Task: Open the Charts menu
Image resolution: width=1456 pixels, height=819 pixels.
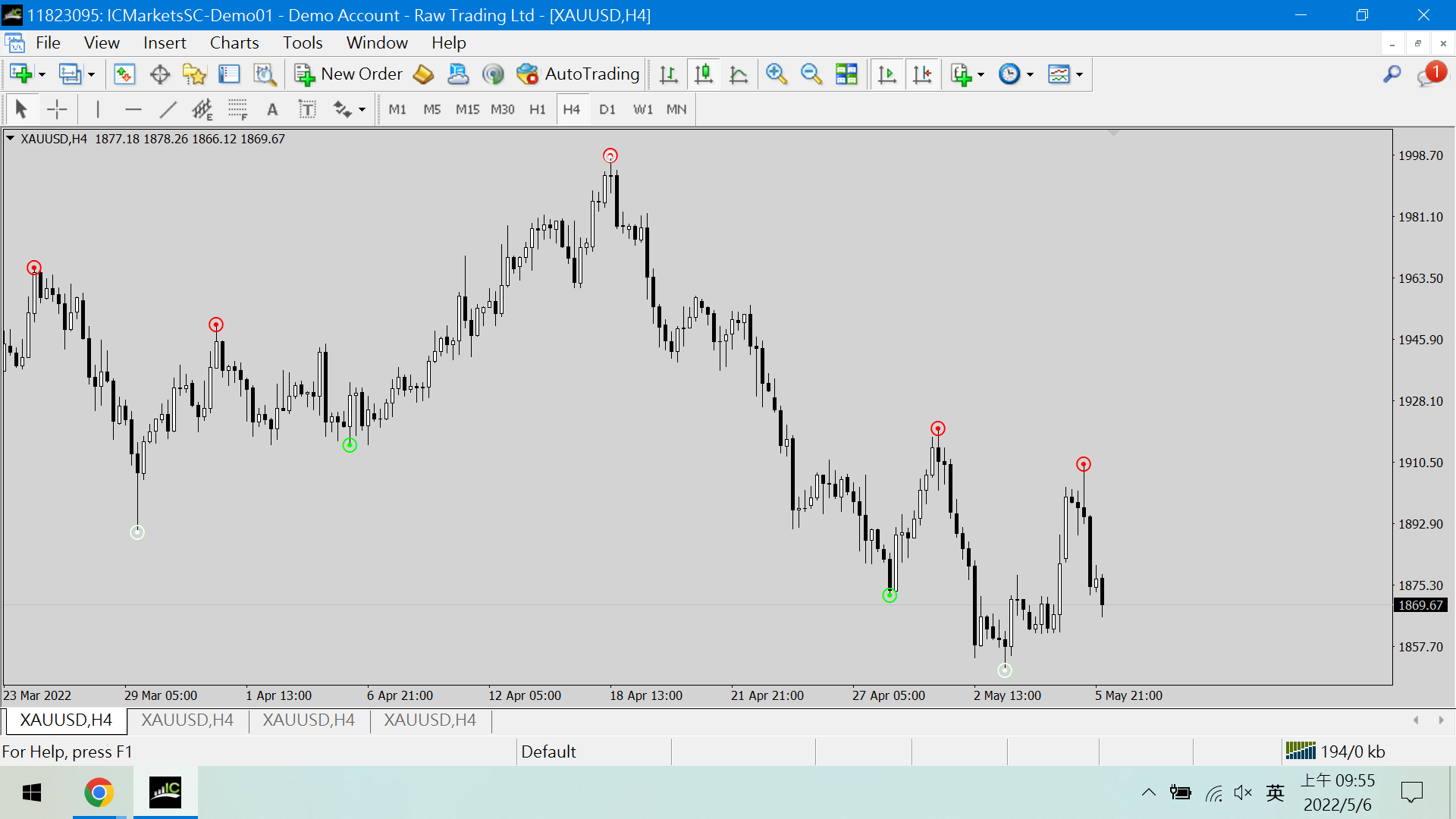Action: tap(234, 42)
